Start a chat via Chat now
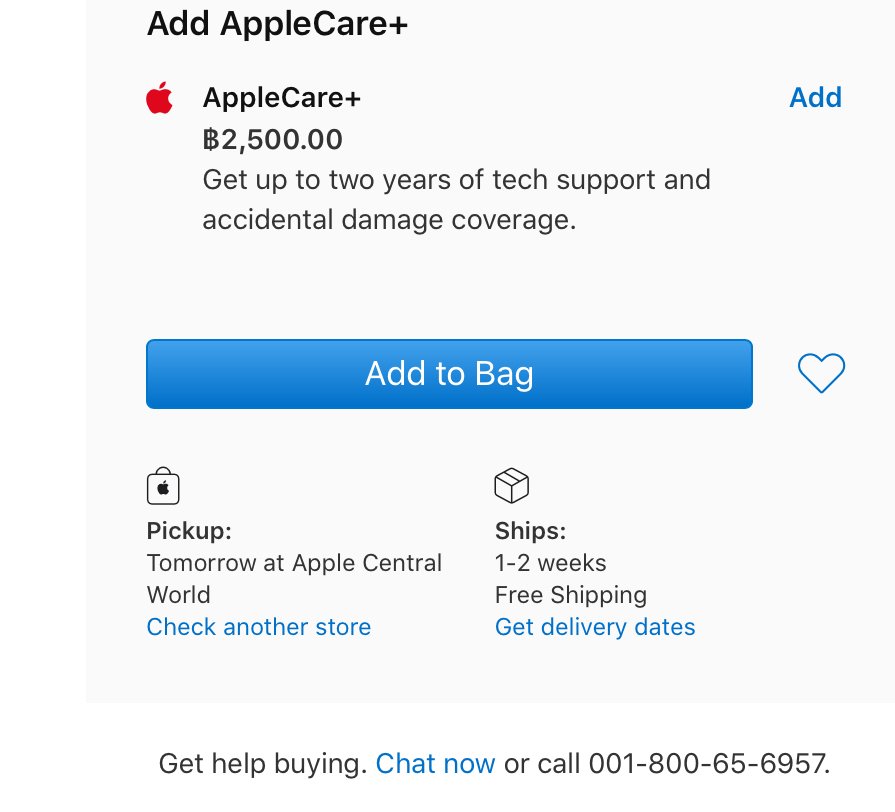 (435, 763)
